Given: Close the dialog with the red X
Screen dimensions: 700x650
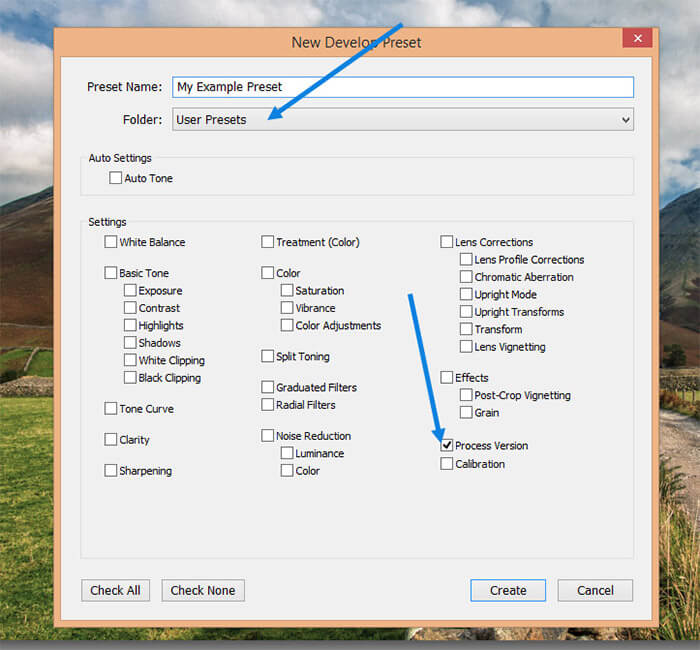Looking at the screenshot, I should [638, 38].
